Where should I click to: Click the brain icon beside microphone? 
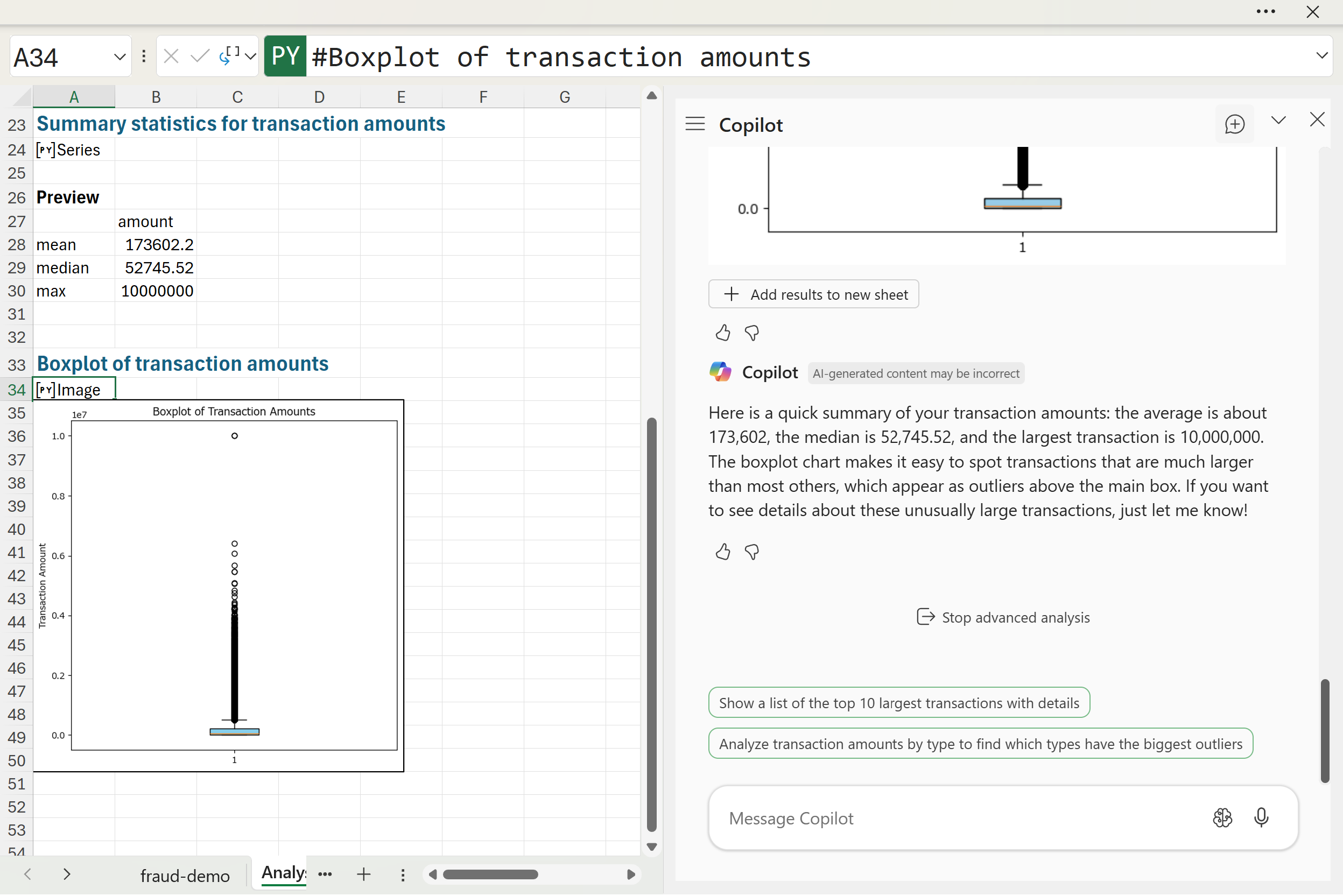point(1222,818)
